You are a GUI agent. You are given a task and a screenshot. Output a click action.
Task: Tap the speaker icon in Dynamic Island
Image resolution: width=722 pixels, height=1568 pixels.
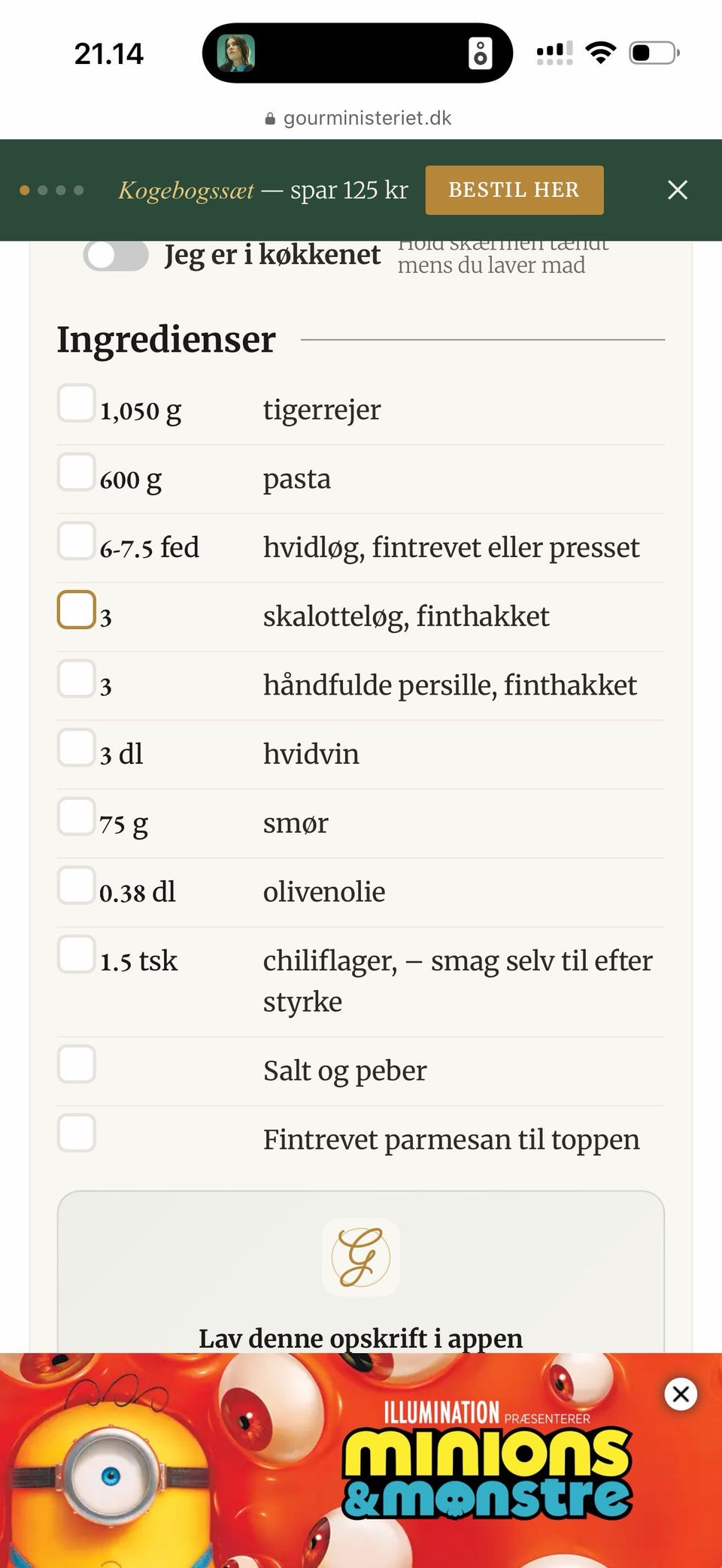(481, 53)
